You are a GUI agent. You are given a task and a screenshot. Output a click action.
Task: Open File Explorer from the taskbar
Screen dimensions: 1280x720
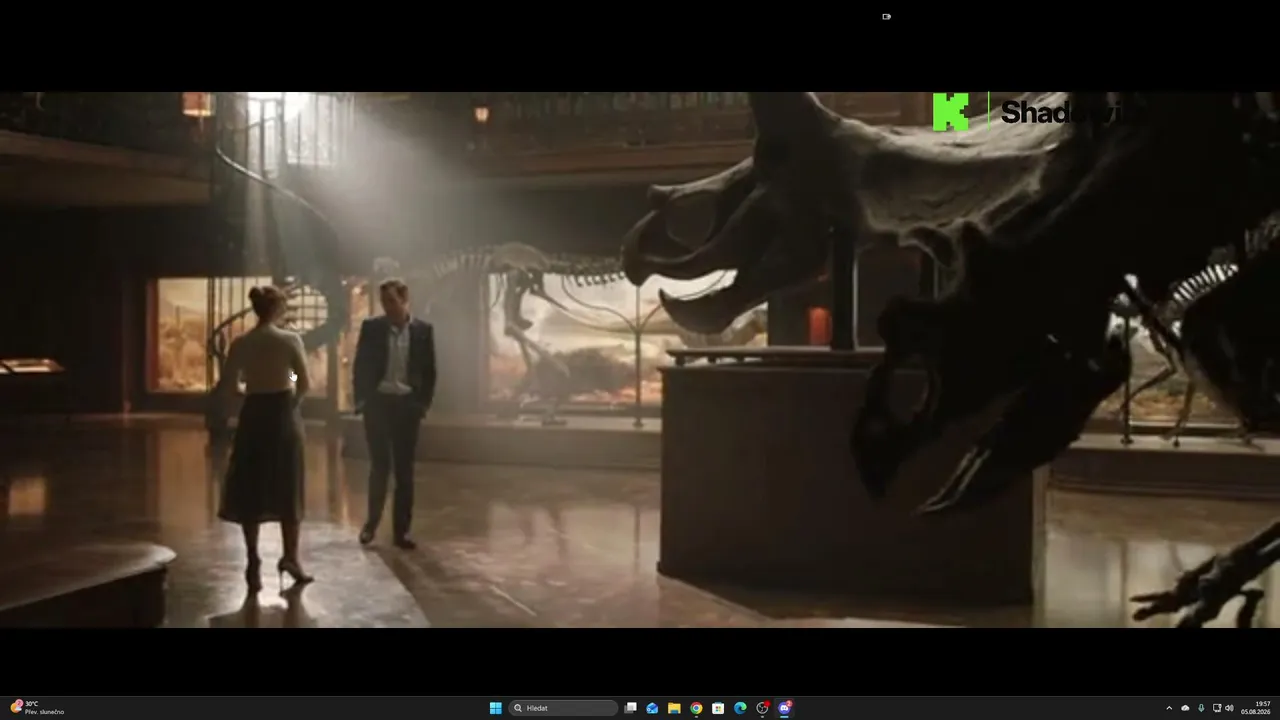[674, 708]
